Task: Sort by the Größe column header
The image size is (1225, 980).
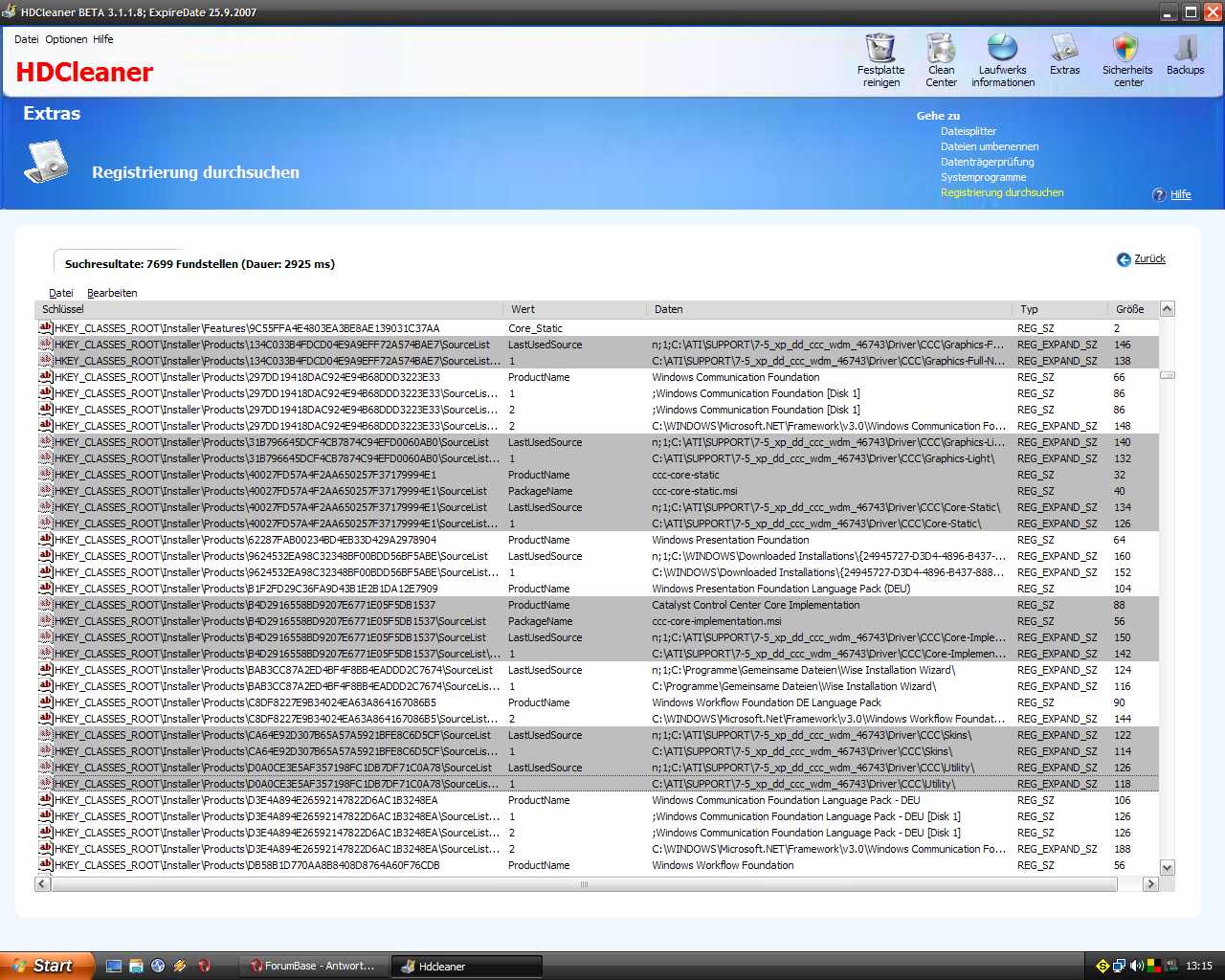Action: coord(1132,309)
